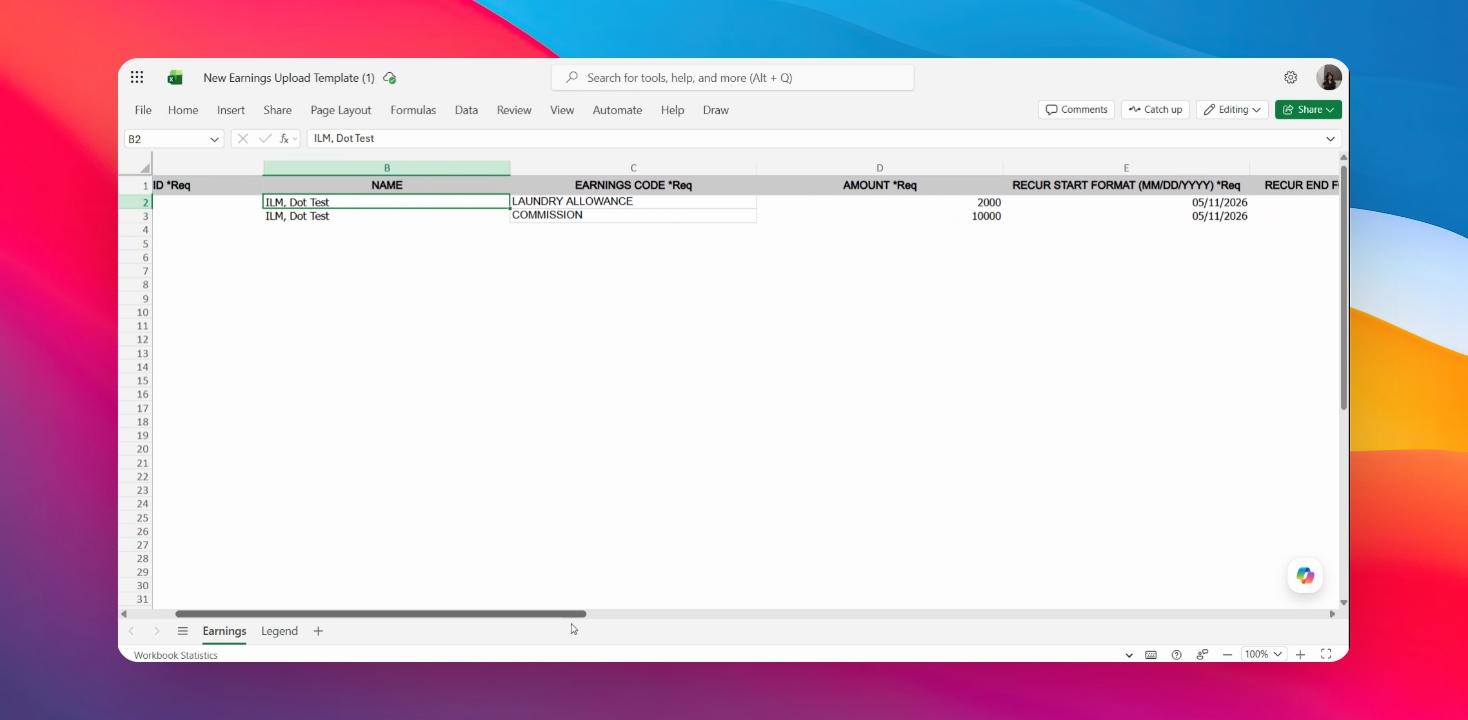Screen dimensions: 1468x720
Task: Select the LAUNDRY ALLOWANCE cell
Action: coord(633,202)
